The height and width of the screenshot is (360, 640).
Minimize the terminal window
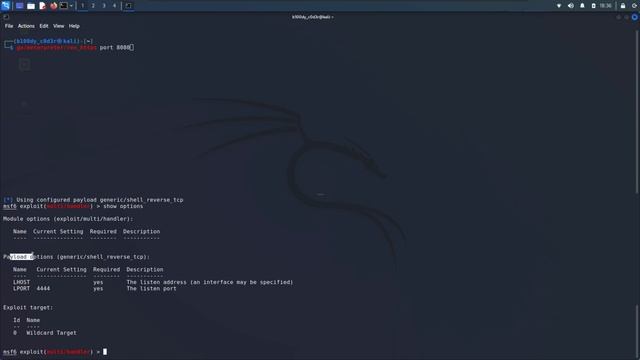pos(619,17)
